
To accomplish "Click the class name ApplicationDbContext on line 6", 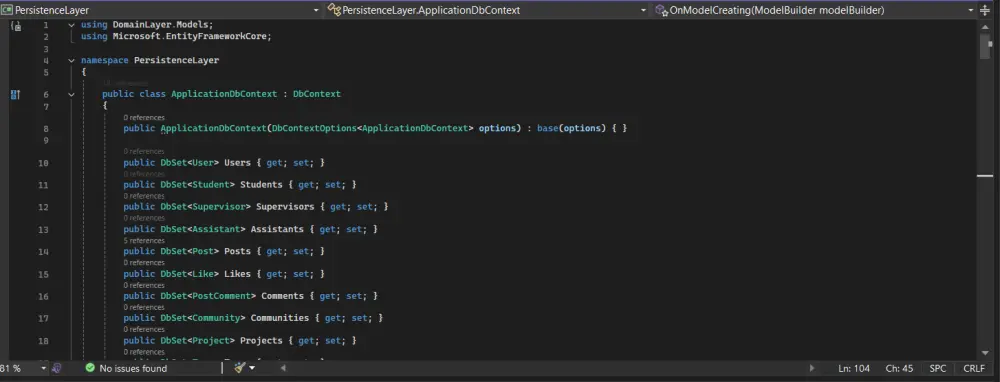I will coord(224,94).
